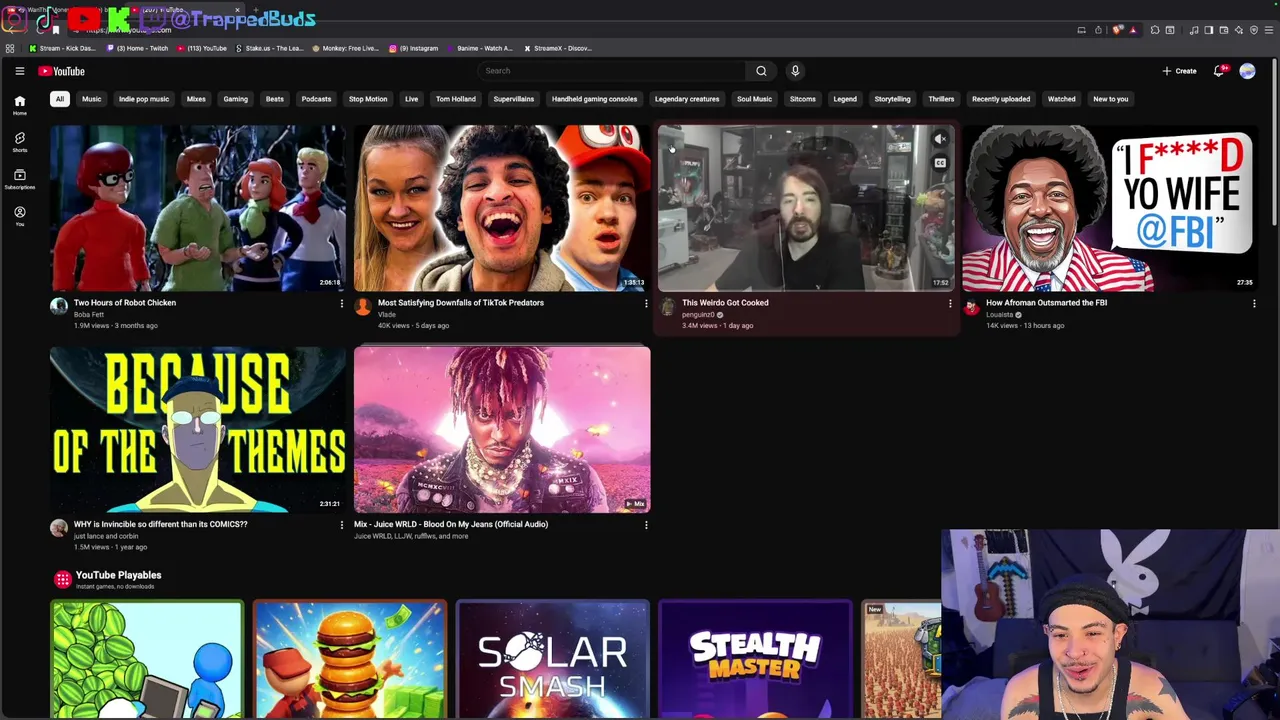Open the Brave Wallet icon

coord(1224,30)
